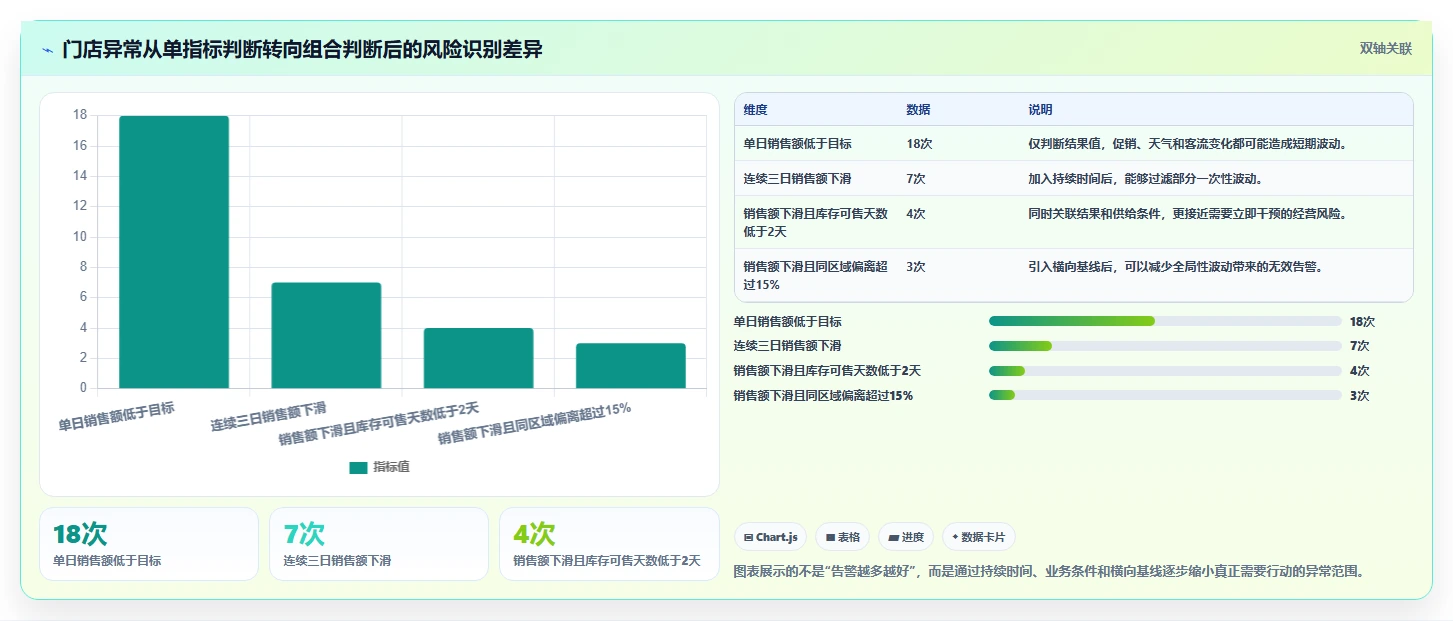Image resolution: width=1453 pixels, height=621 pixels.
Task: Toggle the 指标值 legend swatch
Action: pyautogui.click(x=358, y=467)
